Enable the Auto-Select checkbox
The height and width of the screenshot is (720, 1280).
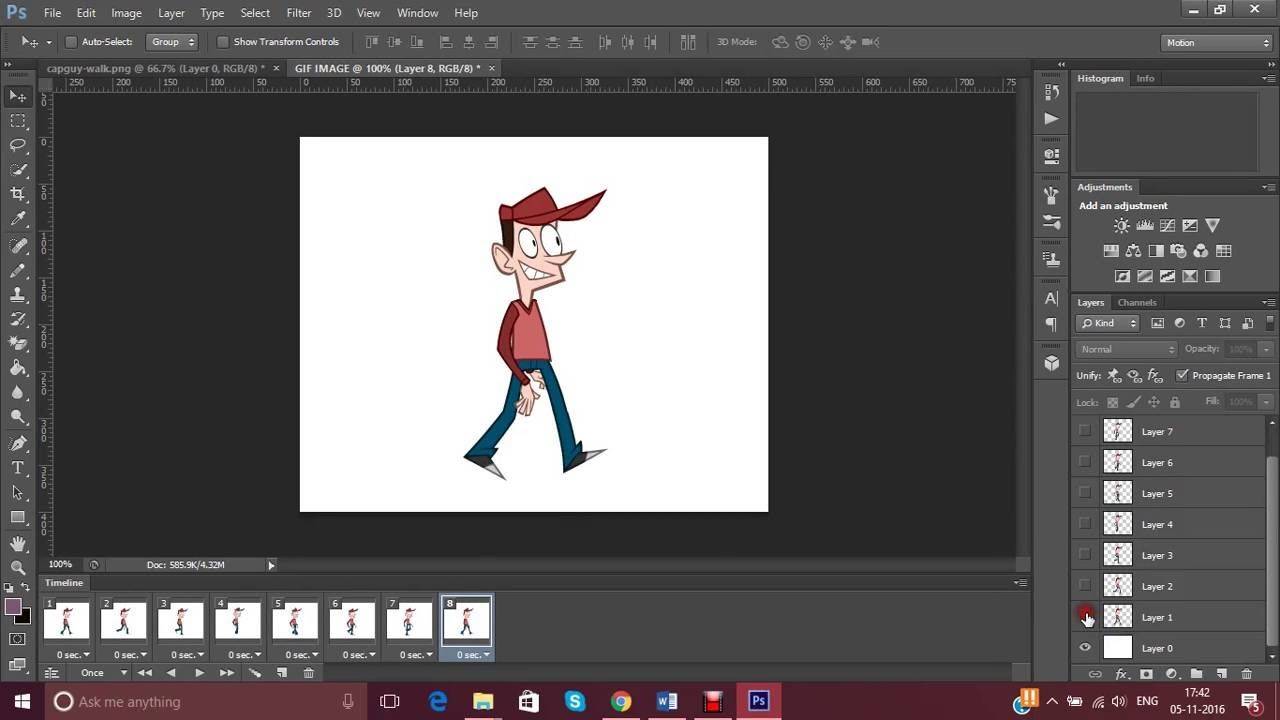71,42
